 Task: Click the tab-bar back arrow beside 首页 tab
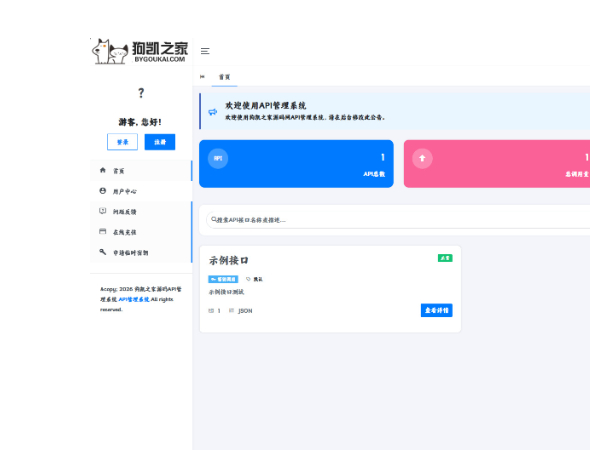(202, 77)
